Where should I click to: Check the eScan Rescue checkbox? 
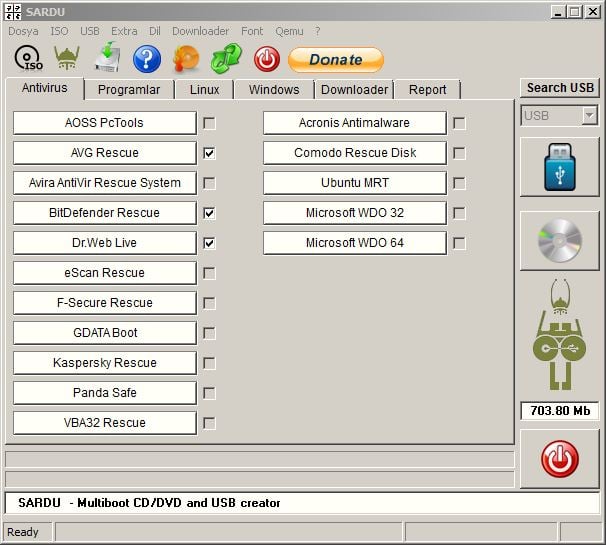pyautogui.click(x=209, y=273)
